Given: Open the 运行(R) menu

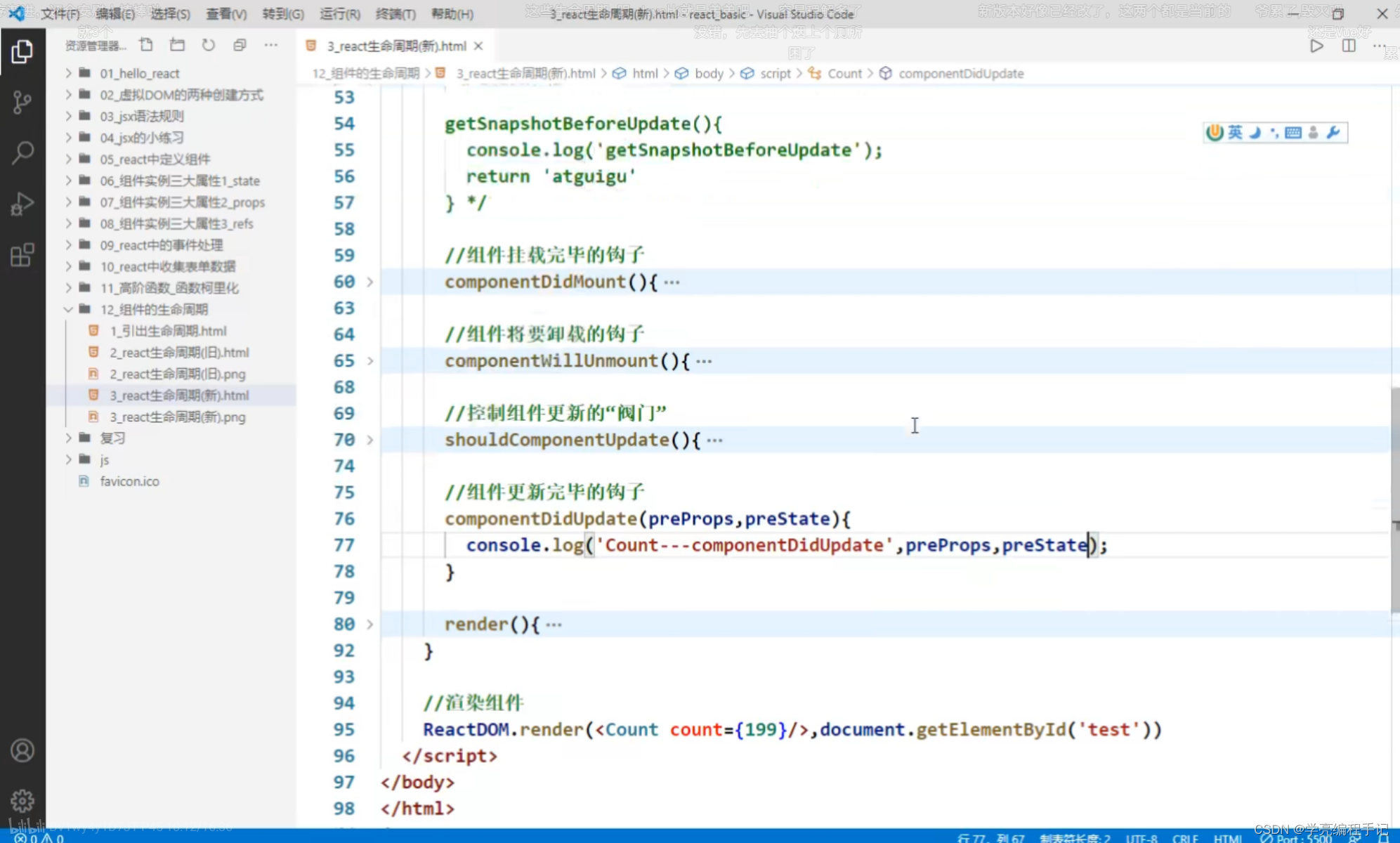Looking at the screenshot, I should click(x=340, y=14).
